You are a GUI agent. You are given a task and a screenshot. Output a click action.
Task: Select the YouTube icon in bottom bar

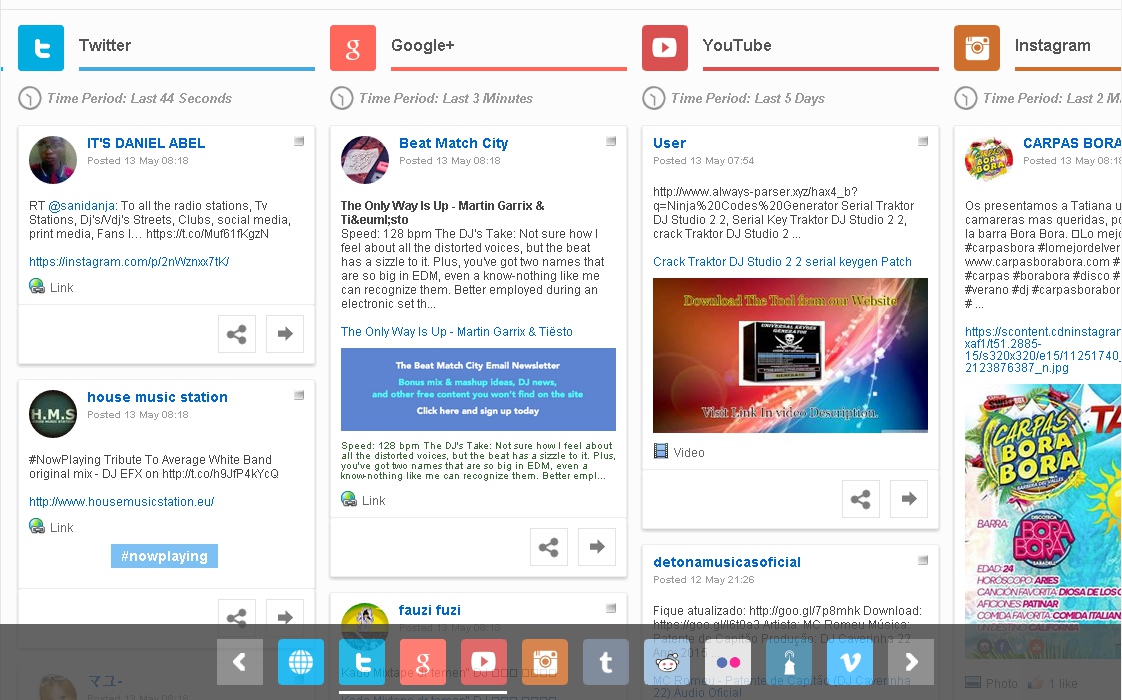point(484,662)
